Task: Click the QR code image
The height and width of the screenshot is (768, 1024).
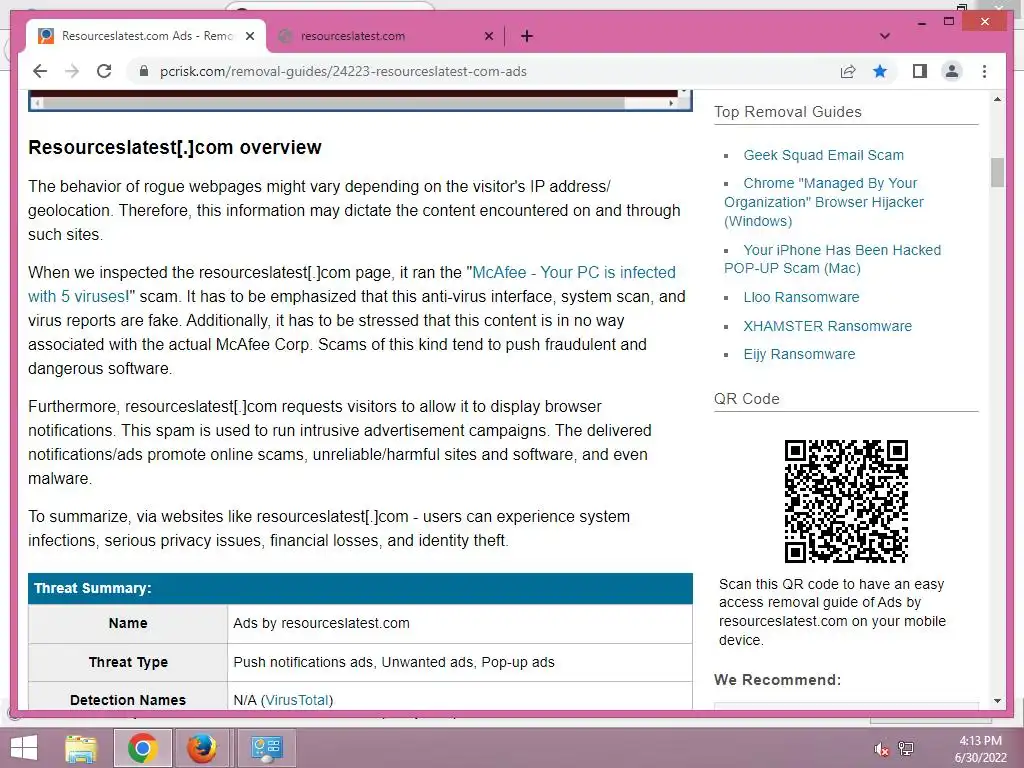Action: click(x=846, y=501)
